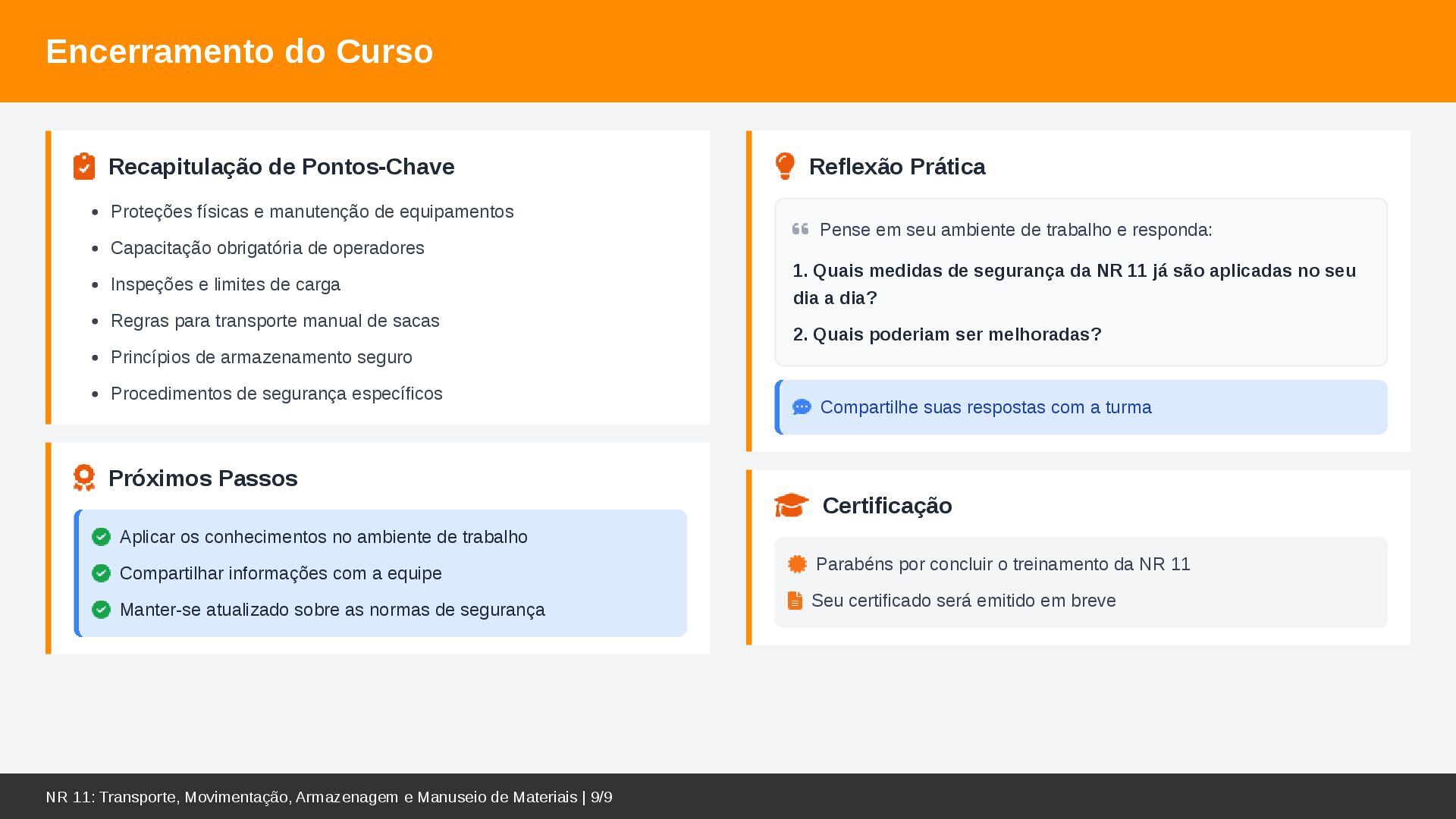Image resolution: width=1456 pixels, height=819 pixels.
Task: Click 'Manter-se atualizado sobre as normas de segurança'
Action: pos(332,610)
